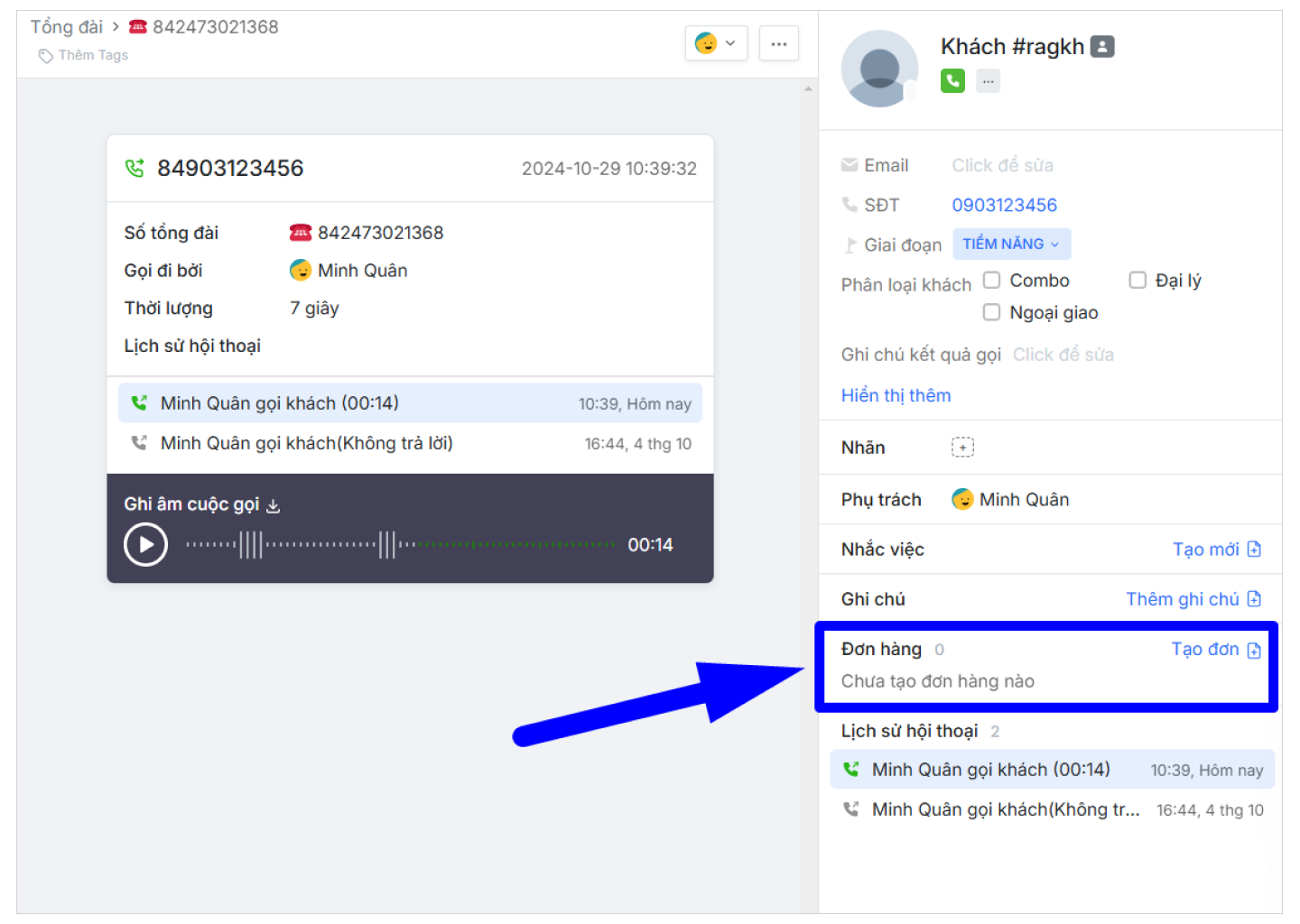Click the green call button under customer name
1300x924 pixels.
[952, 81]
